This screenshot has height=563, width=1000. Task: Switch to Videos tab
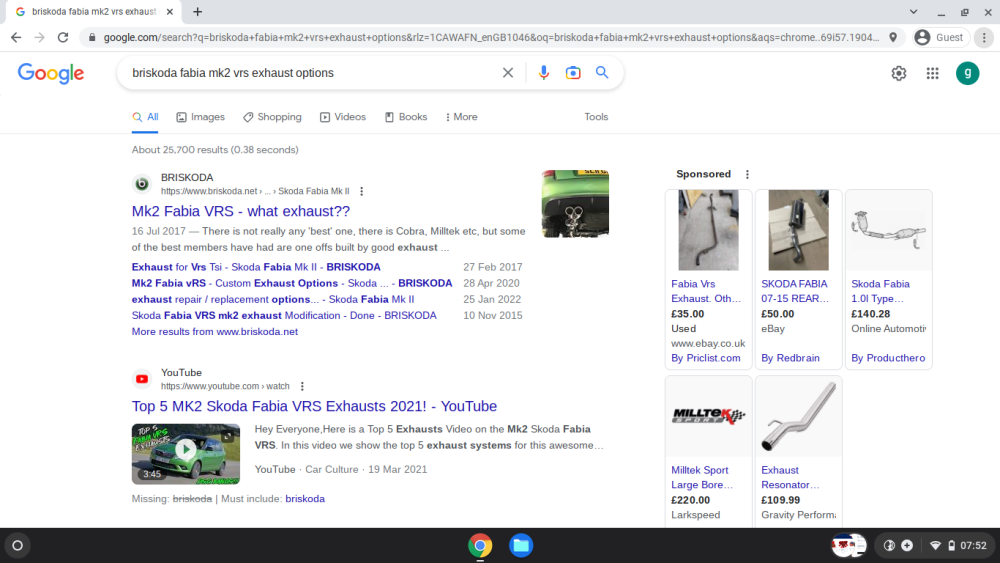pos(342,117)
